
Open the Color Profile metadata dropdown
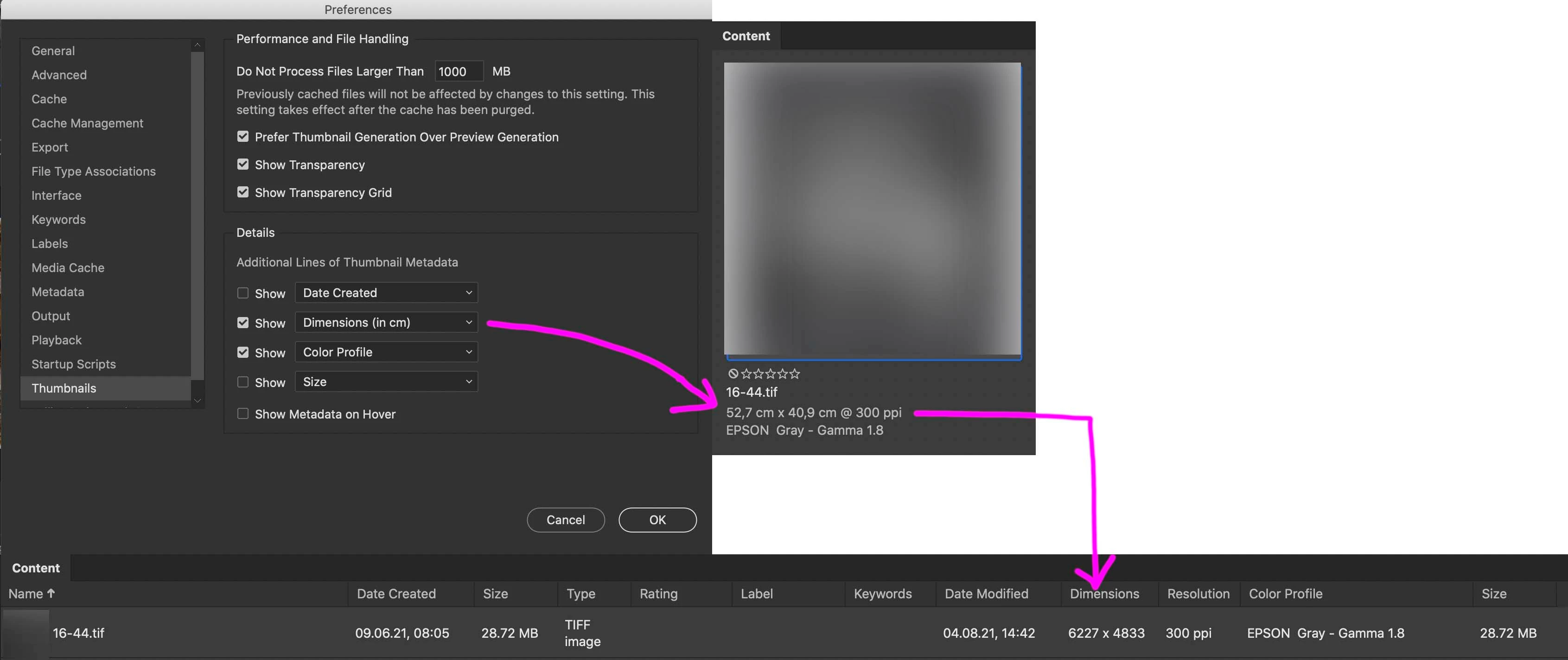386,352
